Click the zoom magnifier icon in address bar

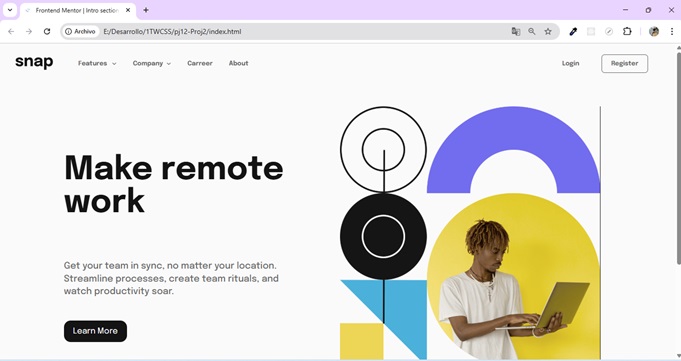pos(532,31)
